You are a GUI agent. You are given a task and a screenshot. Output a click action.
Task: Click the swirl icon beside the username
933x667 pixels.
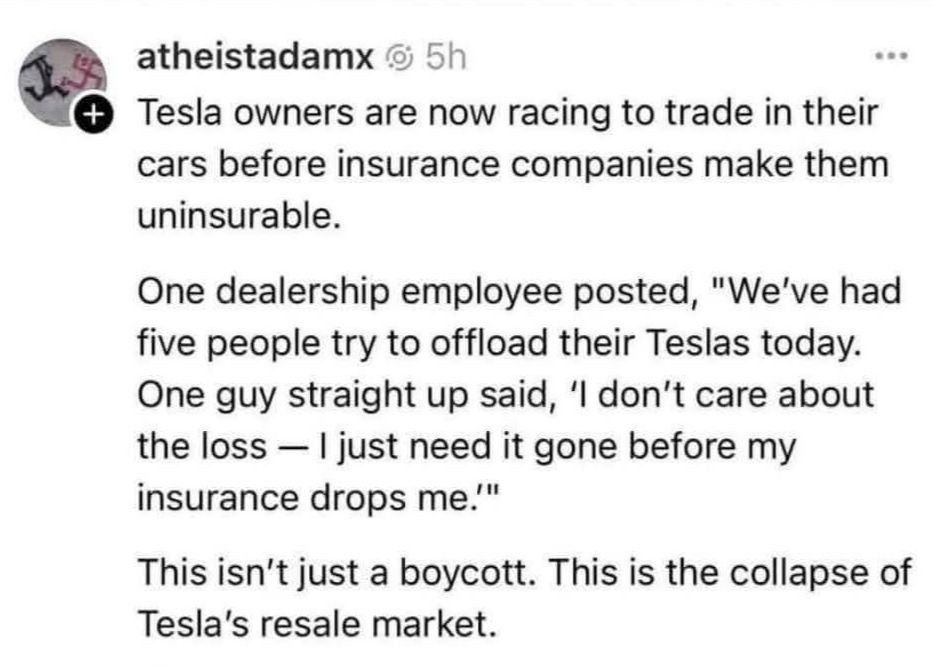click(399, 58)
